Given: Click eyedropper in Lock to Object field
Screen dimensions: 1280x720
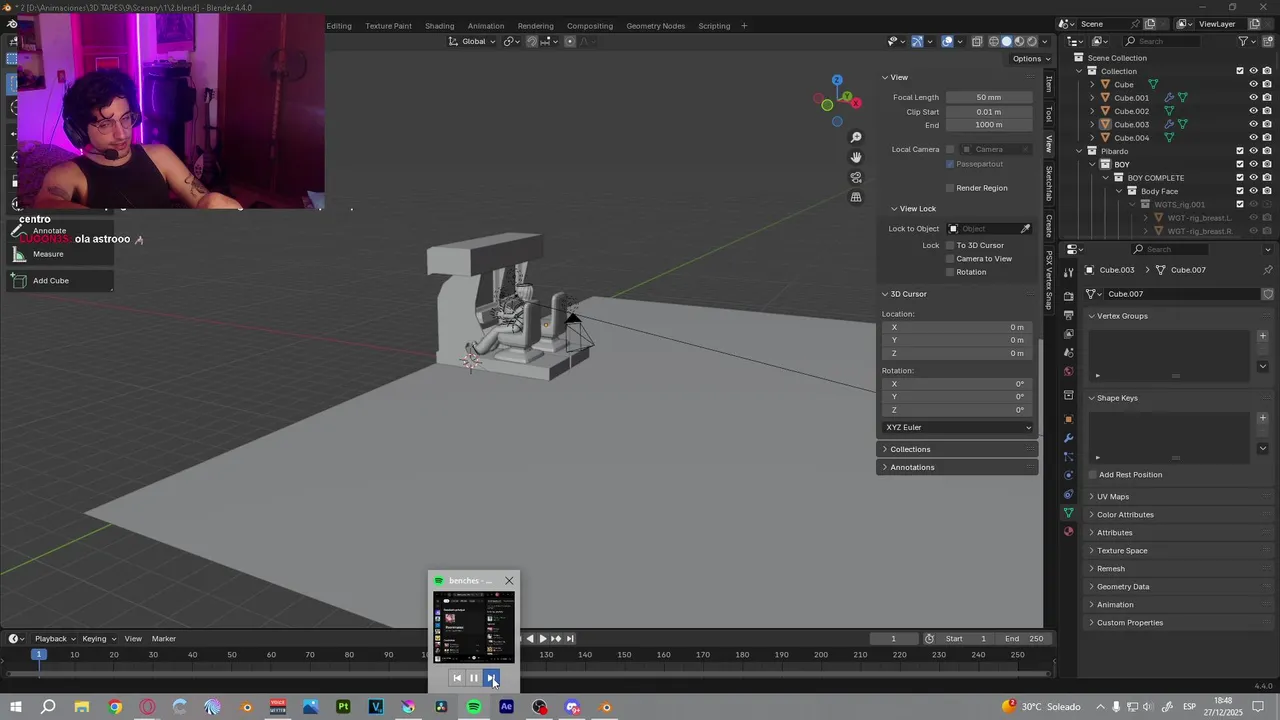Looking at the screenshot, I should tap(1025, 229).
